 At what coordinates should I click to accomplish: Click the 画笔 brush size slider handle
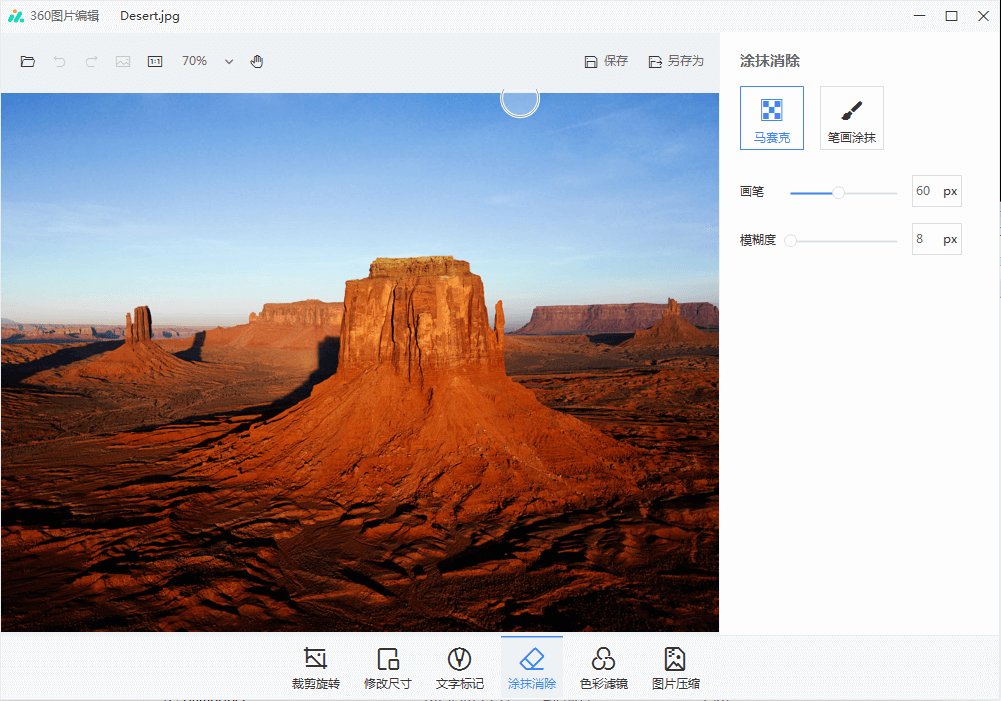[x=838, y=192]
